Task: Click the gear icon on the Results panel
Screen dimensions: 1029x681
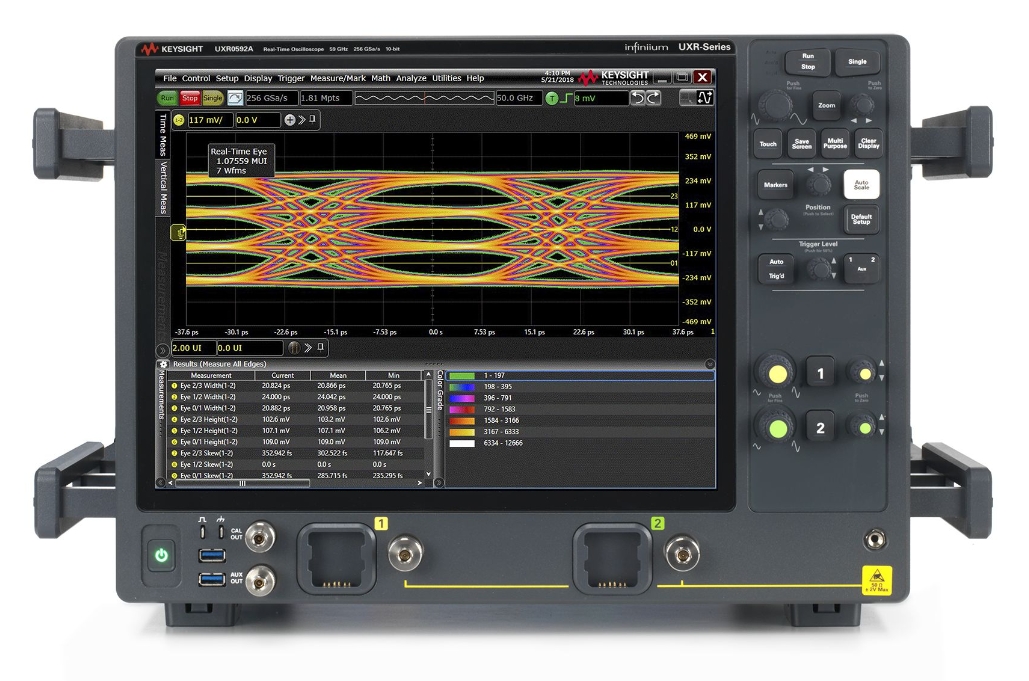Action: pyautogui.click(x=163, y=364)
